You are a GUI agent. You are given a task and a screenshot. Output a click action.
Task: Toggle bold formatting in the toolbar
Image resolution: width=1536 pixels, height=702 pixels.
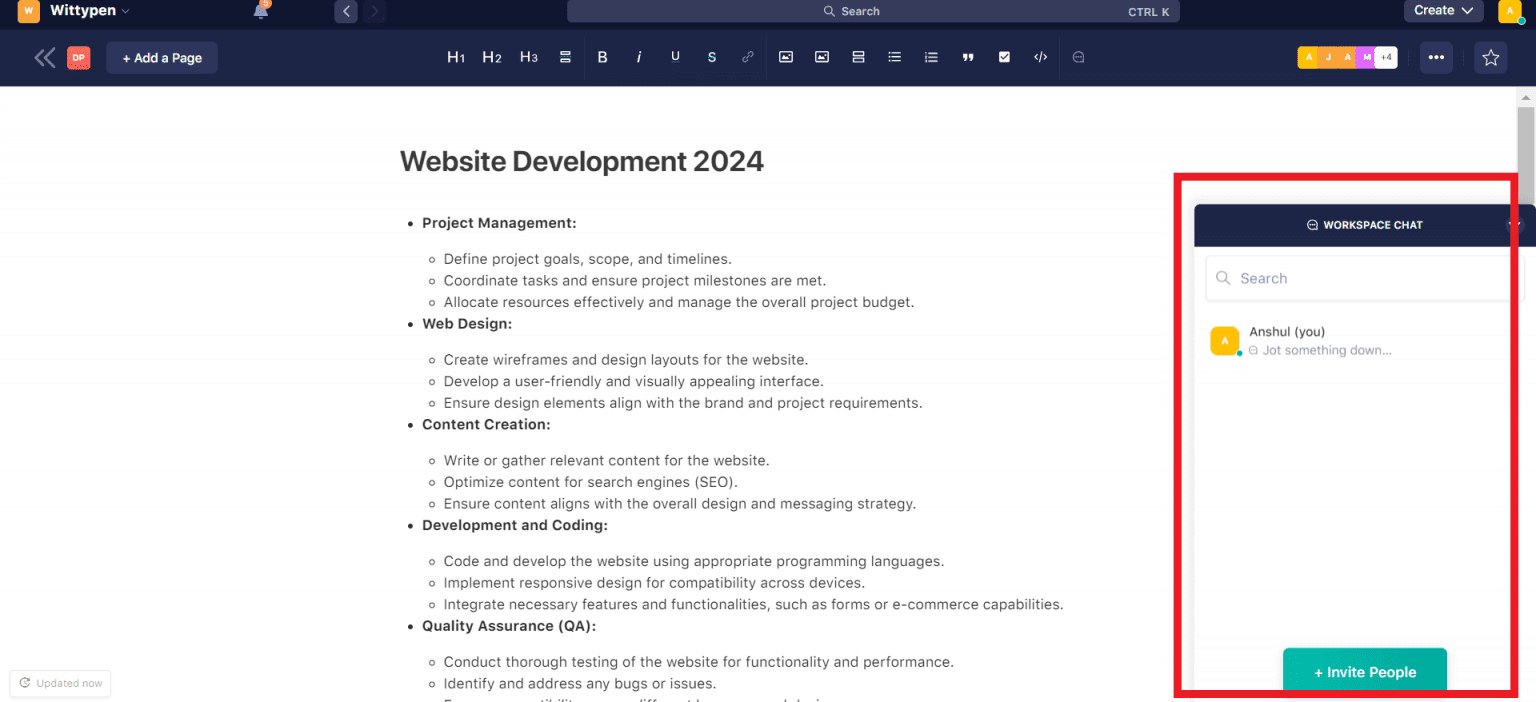(603, 57)
